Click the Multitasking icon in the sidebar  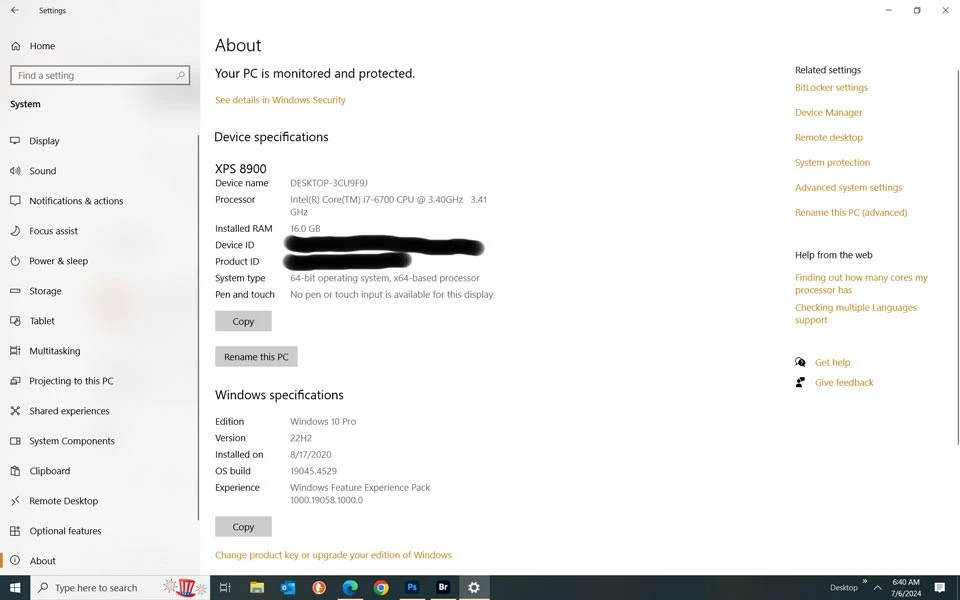click(x=15, y=351)
